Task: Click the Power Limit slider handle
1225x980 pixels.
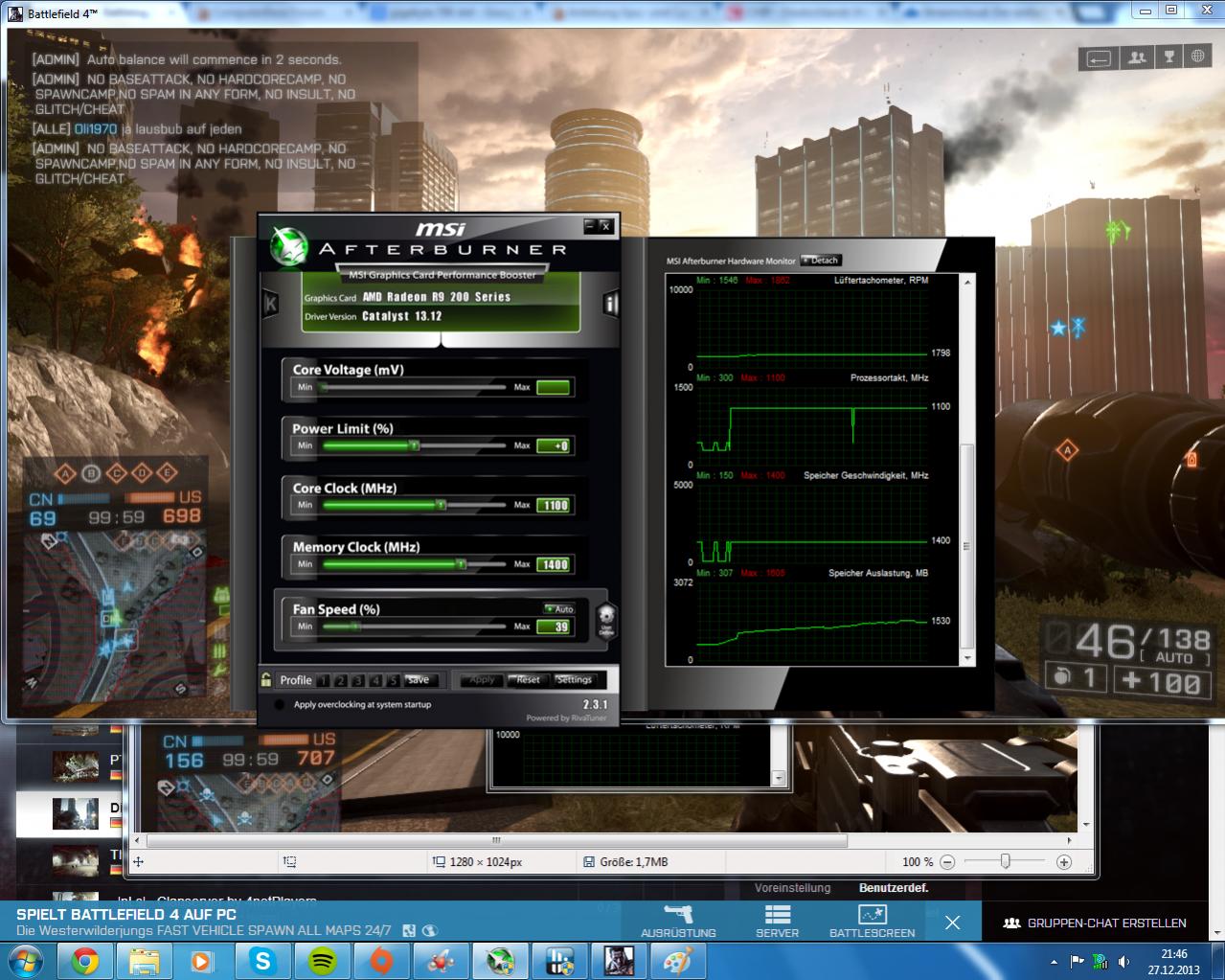Action: click(414, 445)
